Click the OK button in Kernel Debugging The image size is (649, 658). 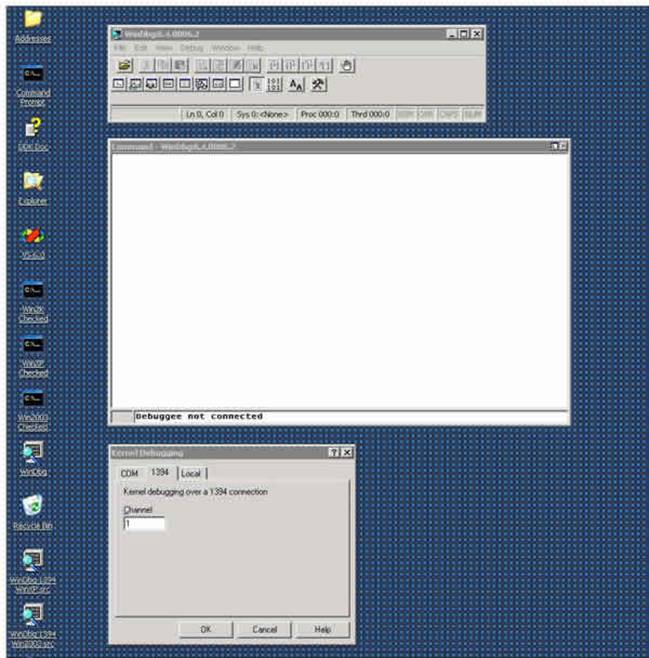[x=205, y=630]
